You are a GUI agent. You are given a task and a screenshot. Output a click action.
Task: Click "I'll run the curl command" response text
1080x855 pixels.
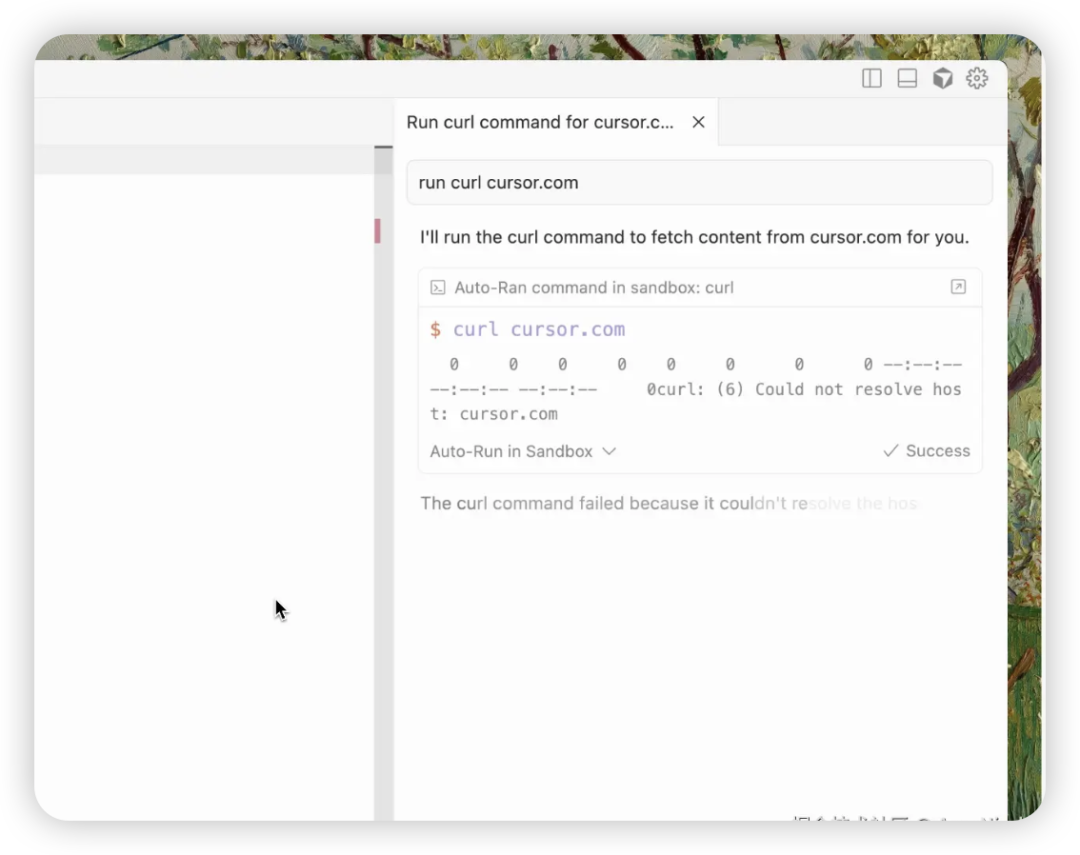coord(694,237)
